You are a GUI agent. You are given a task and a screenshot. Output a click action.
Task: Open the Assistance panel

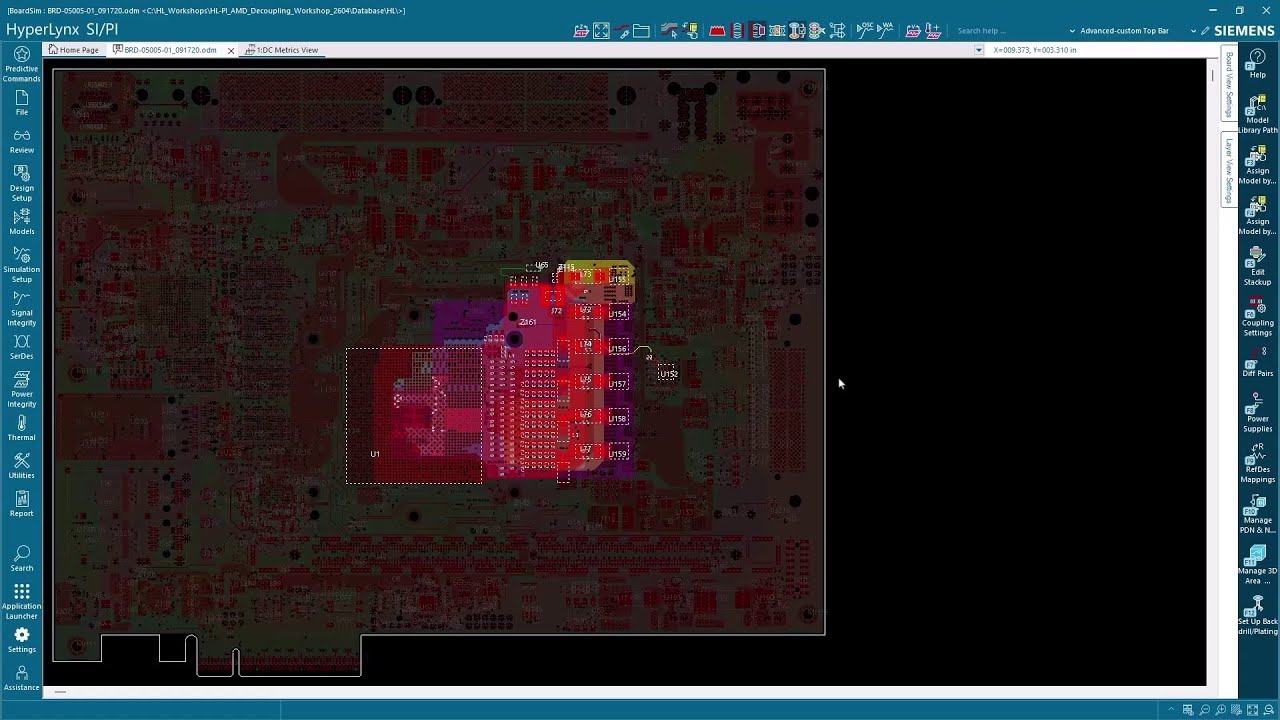[x=21, y=678]
